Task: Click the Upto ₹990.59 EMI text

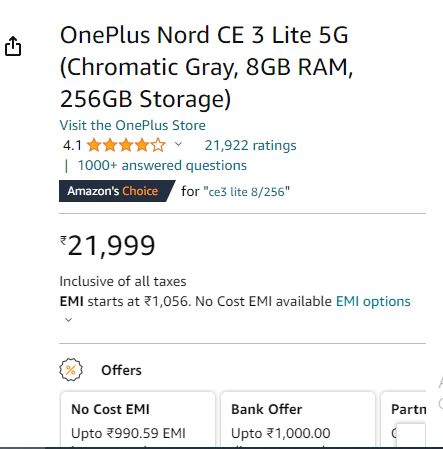Action: pos(128,433)
